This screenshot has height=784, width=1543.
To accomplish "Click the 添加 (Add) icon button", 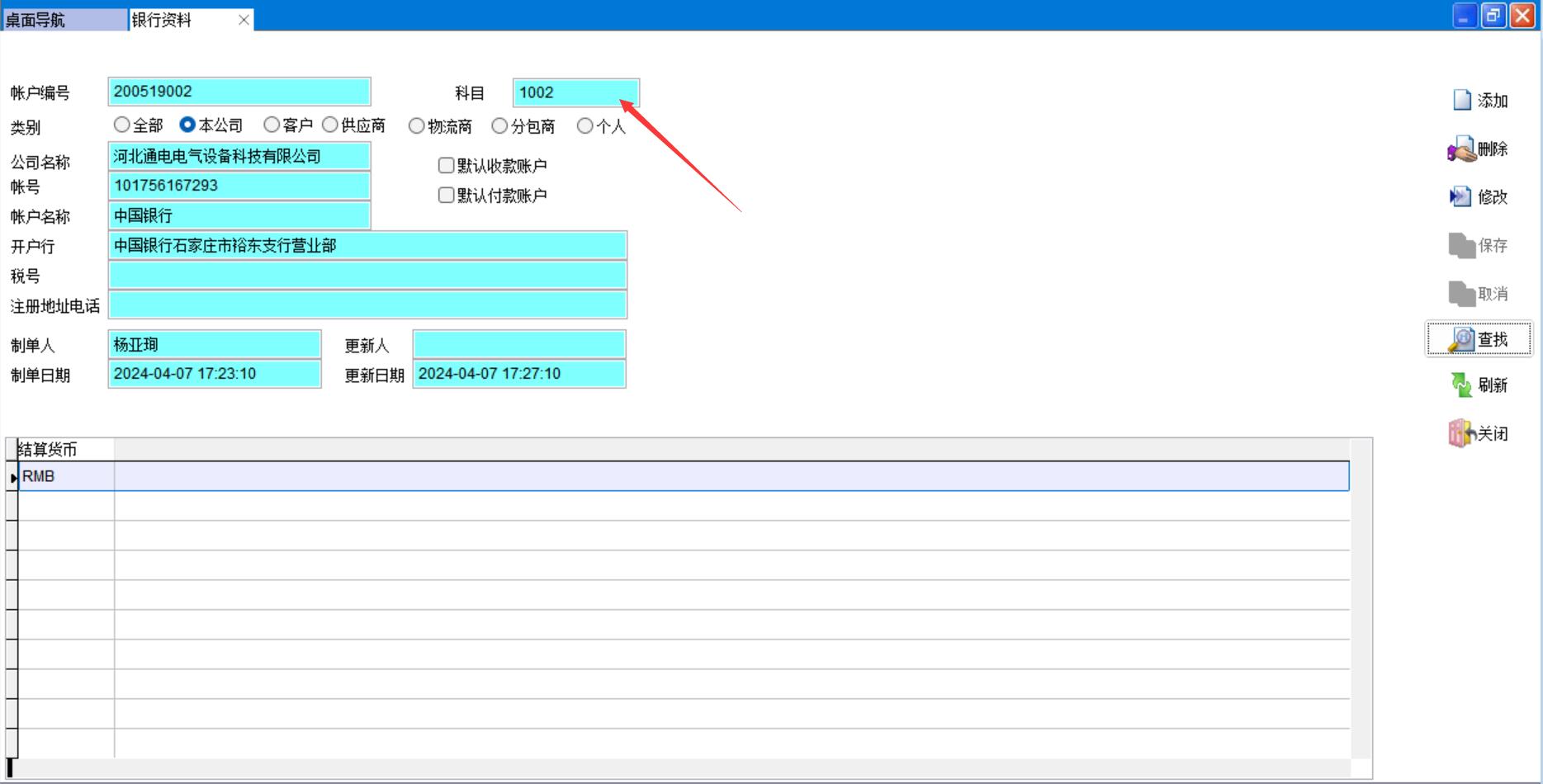I will pyautogui.click(x=1479, y=101).
